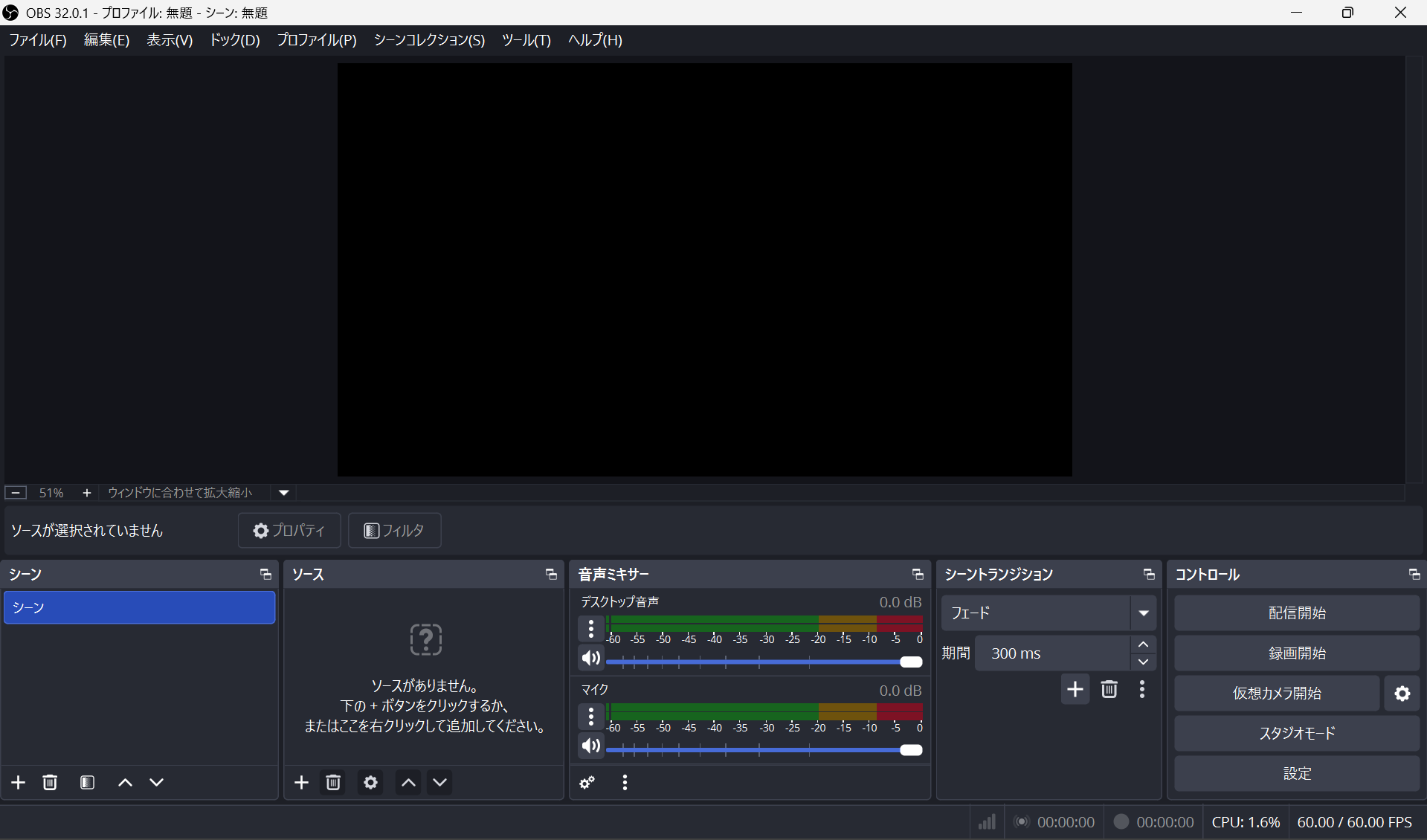Delete the selected scene with trash icon
The height and width of the screenshot is (840, 1427).
tap(50, 782)
